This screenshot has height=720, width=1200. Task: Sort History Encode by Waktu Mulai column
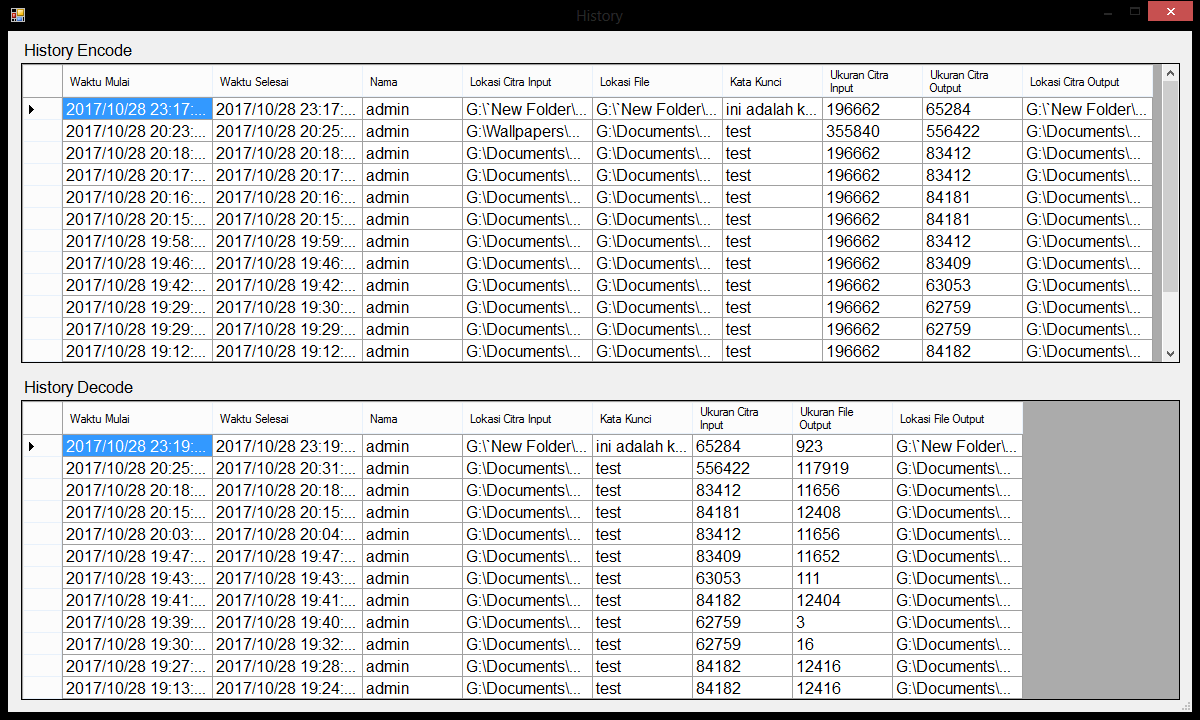tap(137, 82)
